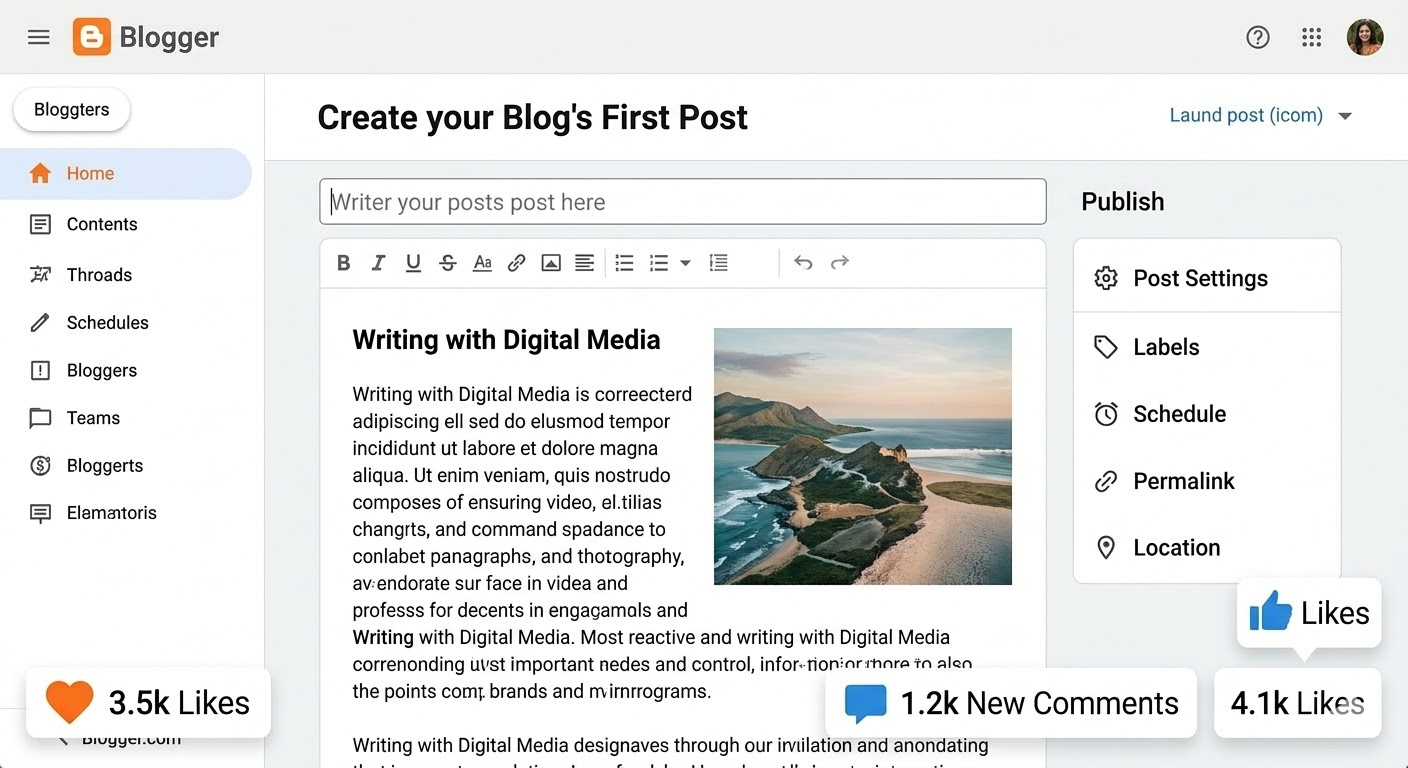
Task: Click the Elamatoris comment icon
Action: pos(40,513)
